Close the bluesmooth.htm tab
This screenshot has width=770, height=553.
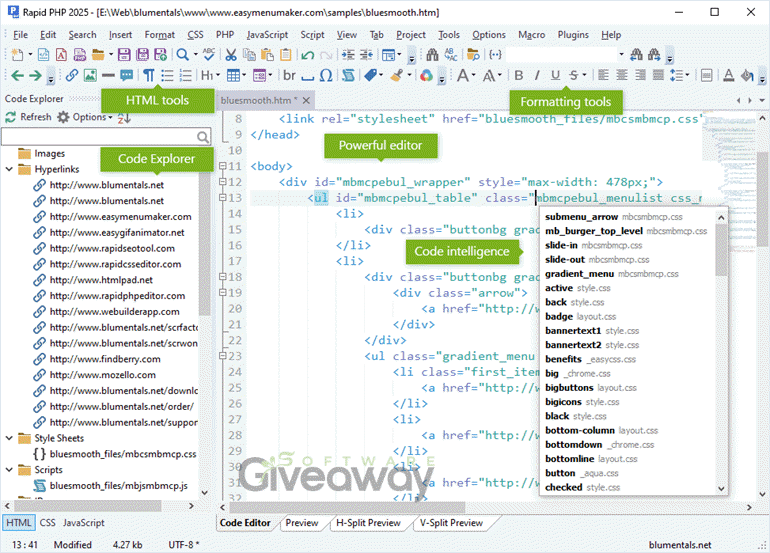306,100
